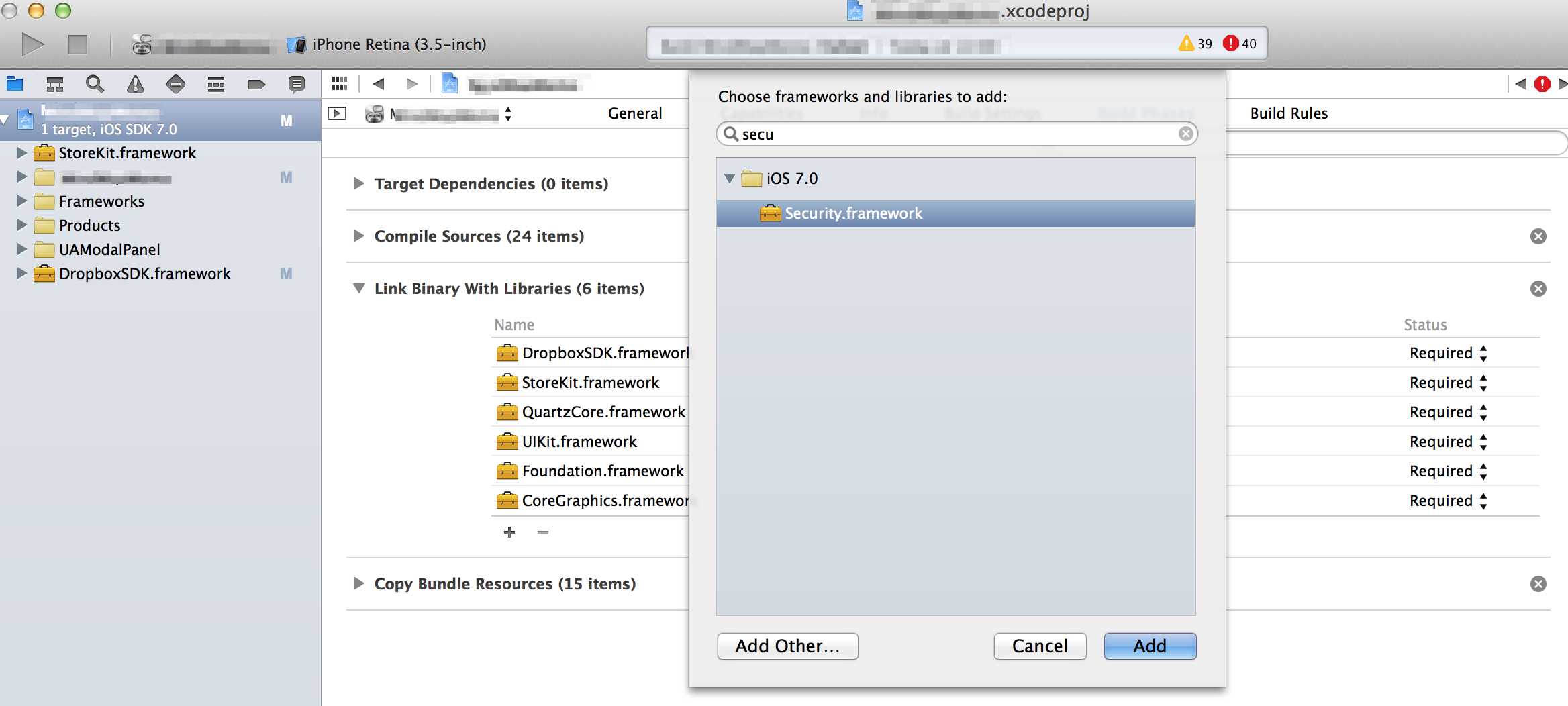Expand StoreKit.framework in navigator
The width and height of the screenshot is (1568, 706).
[22, 153]
